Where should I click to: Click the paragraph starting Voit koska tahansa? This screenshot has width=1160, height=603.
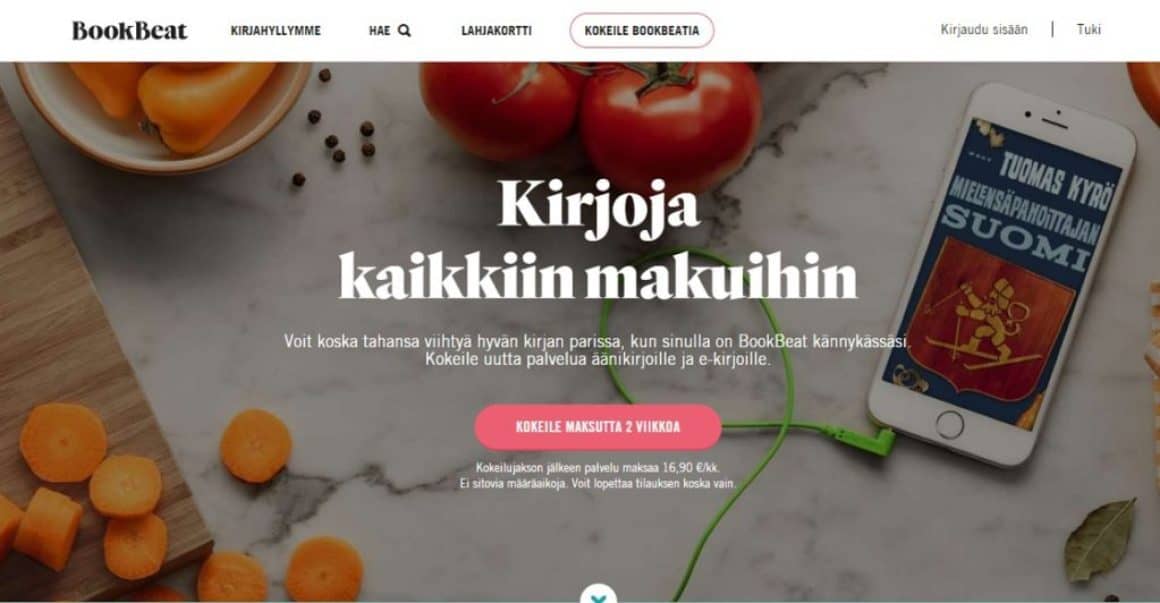tap(598, 350)
